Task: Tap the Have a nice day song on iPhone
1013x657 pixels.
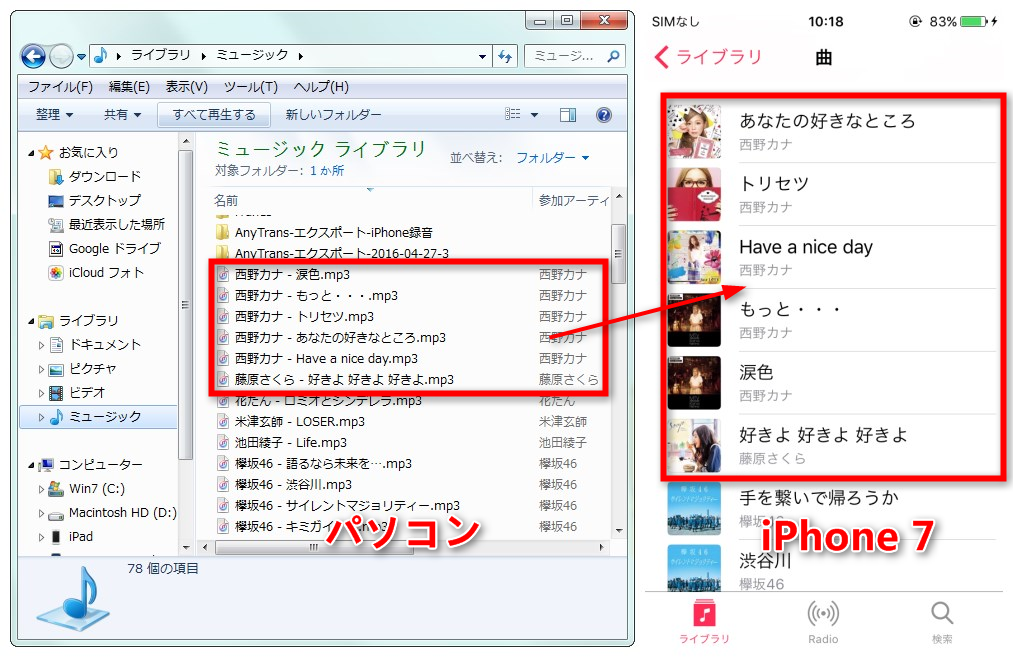Action: [x=833, y=257]
